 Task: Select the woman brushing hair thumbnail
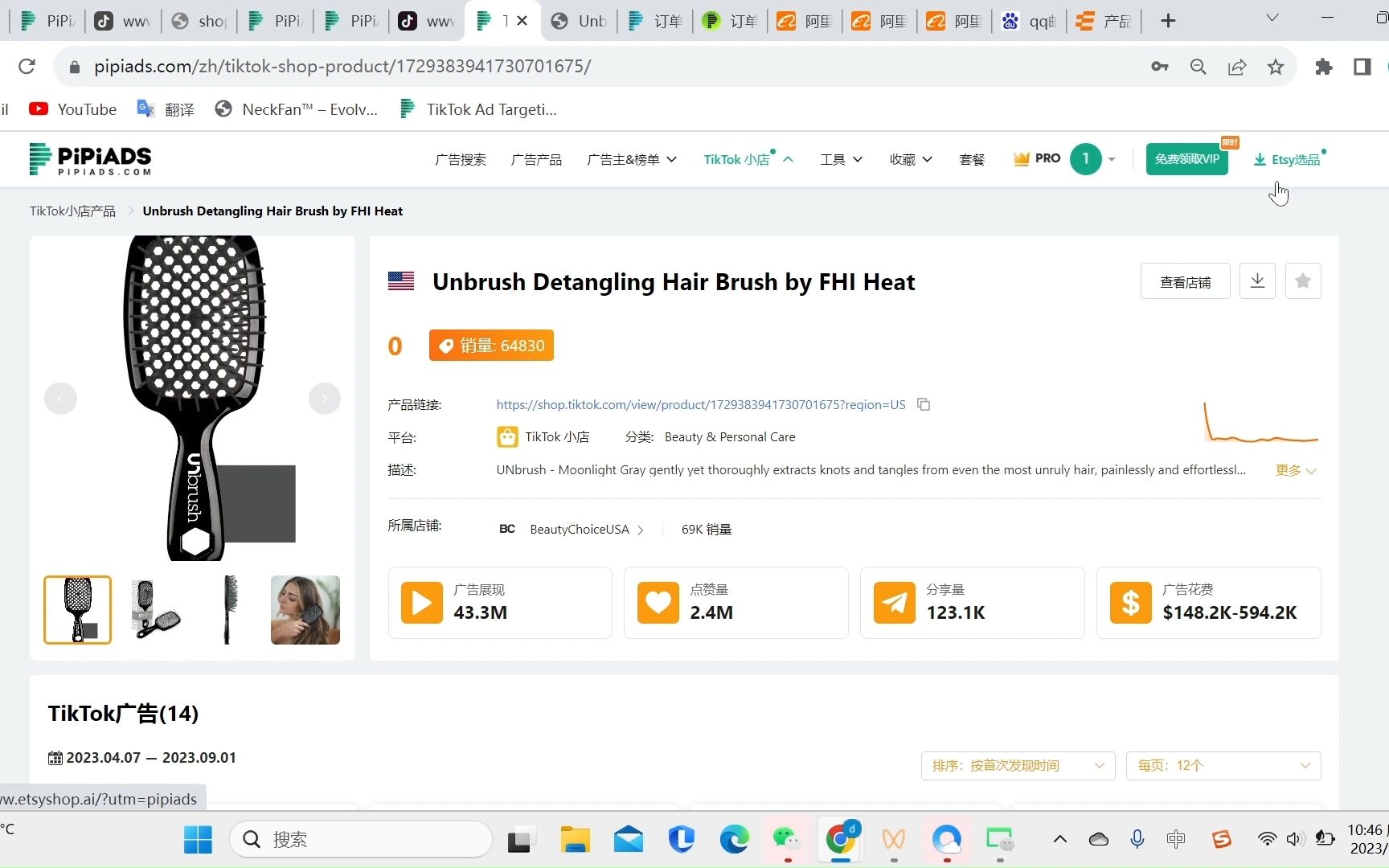pos(305,610)
